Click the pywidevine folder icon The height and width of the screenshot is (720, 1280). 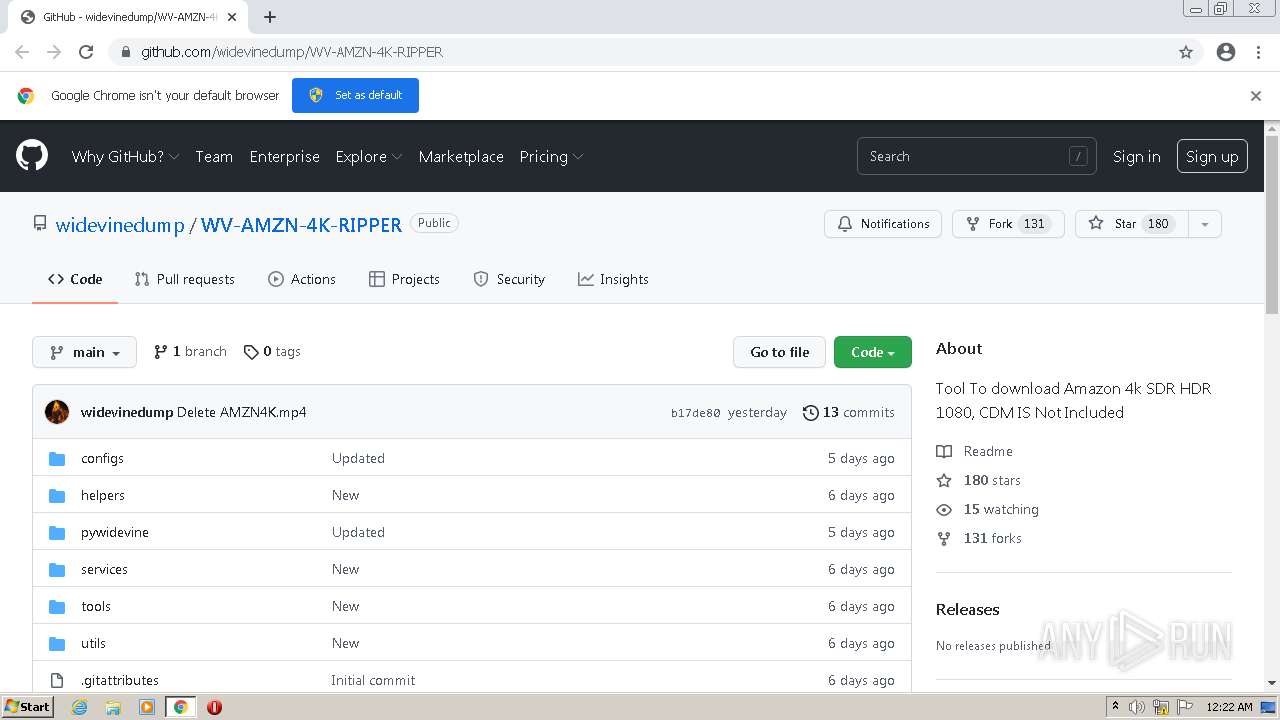(x=58, y=532)
